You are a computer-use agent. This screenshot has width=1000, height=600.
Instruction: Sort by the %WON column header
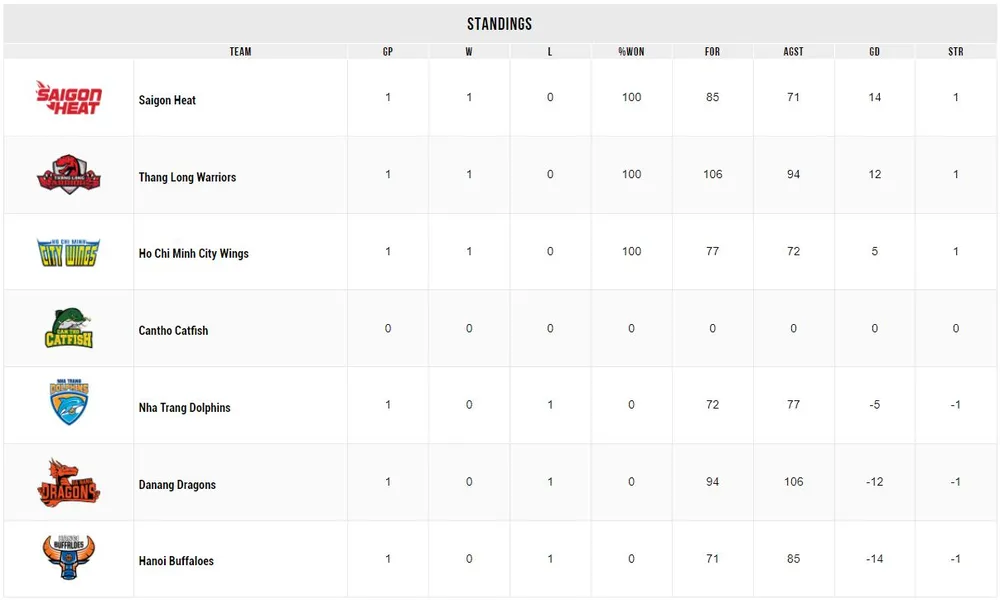pos(631,51)
